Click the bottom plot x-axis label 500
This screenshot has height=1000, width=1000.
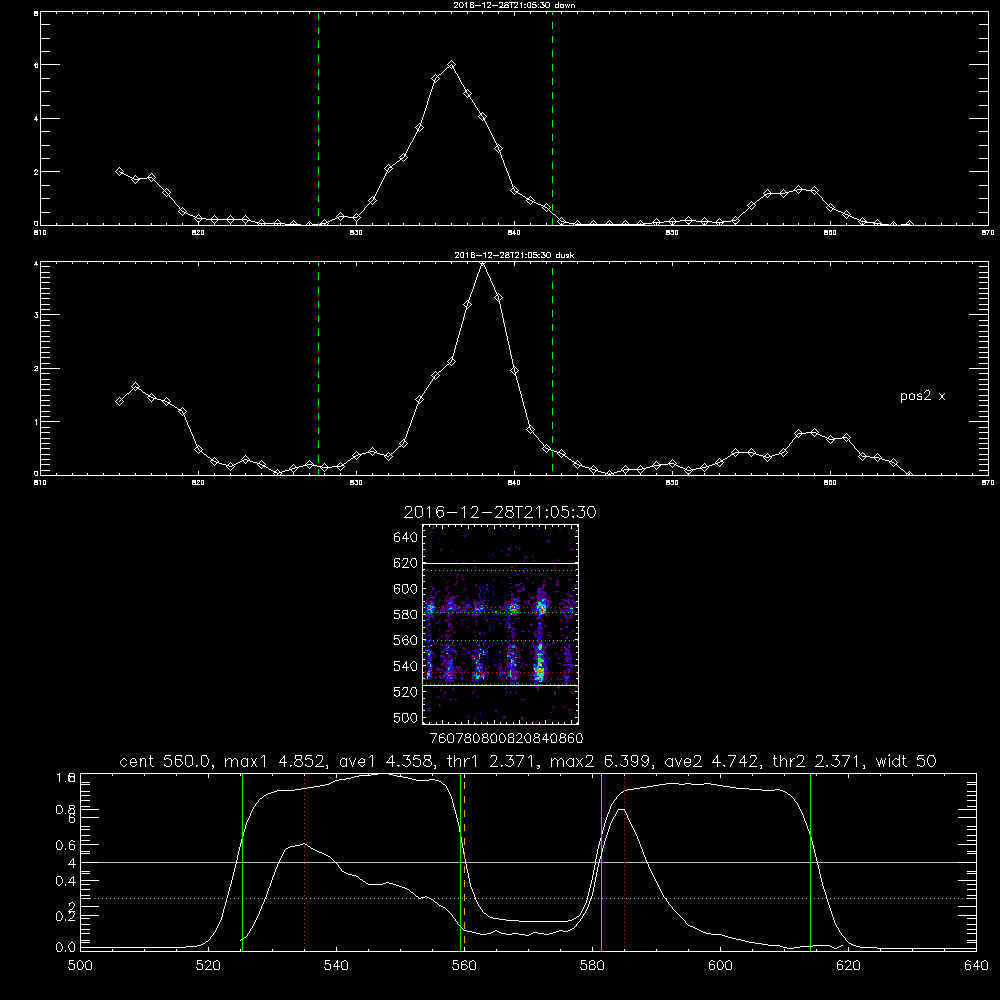click(80, 966)
